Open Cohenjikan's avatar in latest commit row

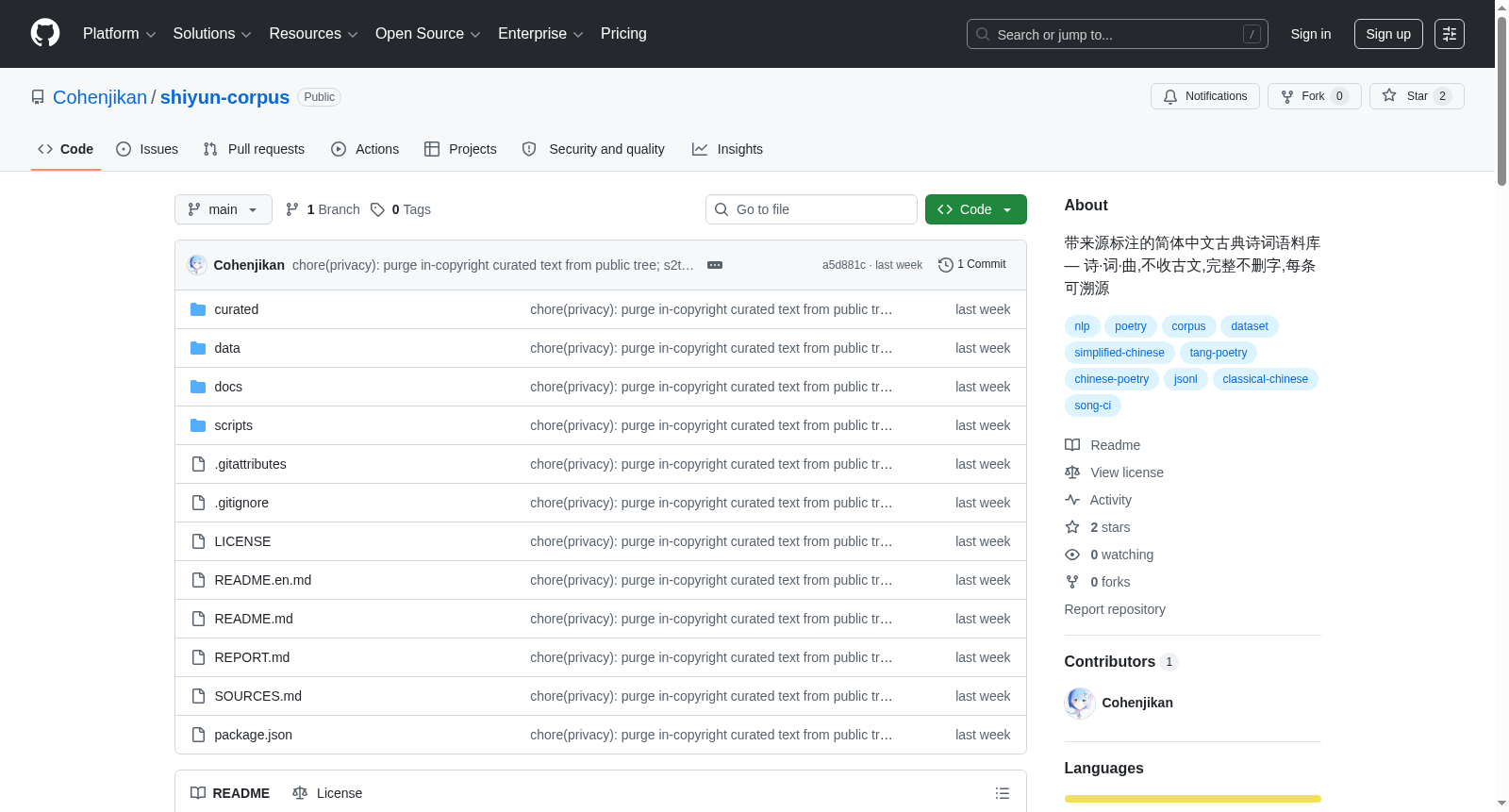pyautogui.click(x=197, y=265)
